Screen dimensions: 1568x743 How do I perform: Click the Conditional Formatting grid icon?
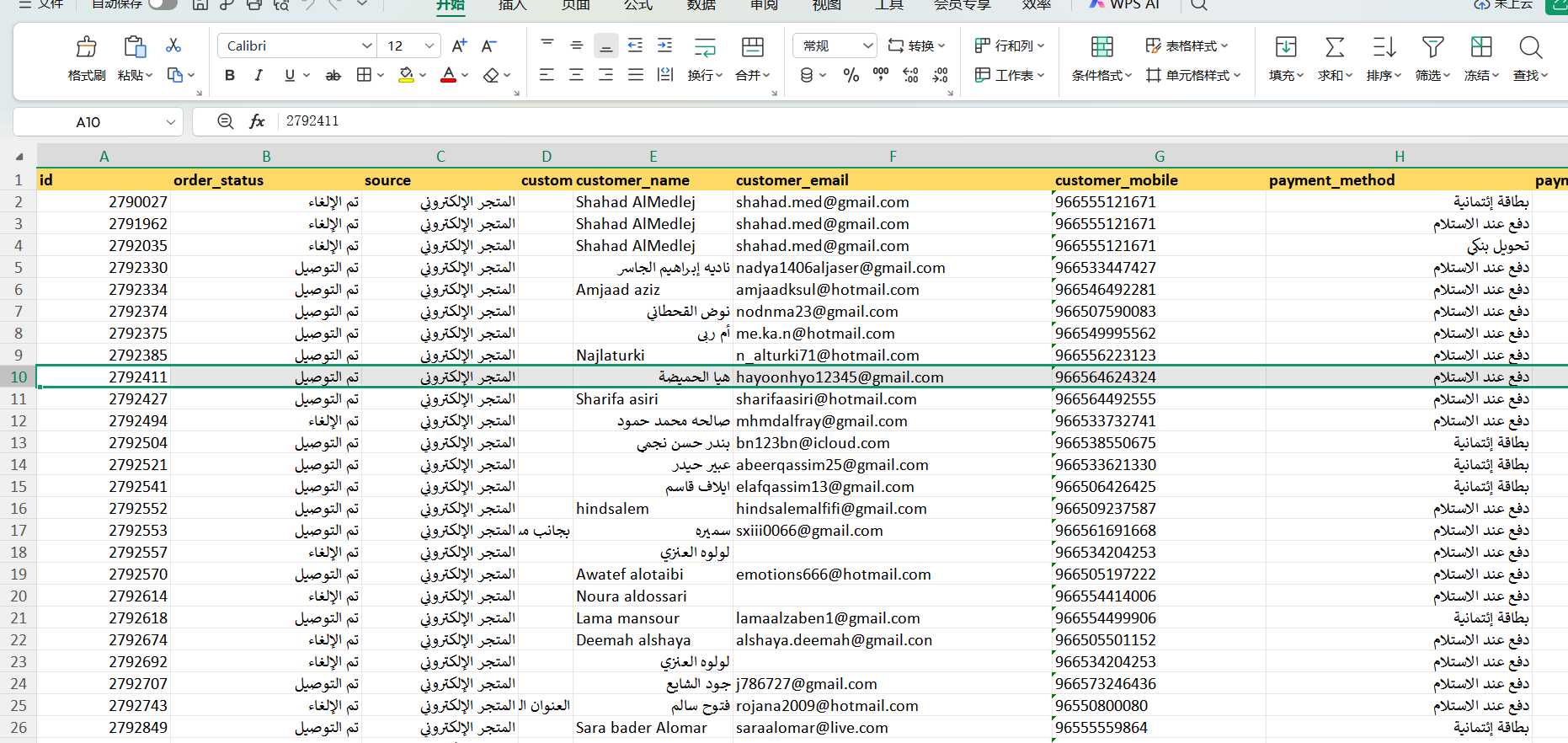coord(1101,46)
